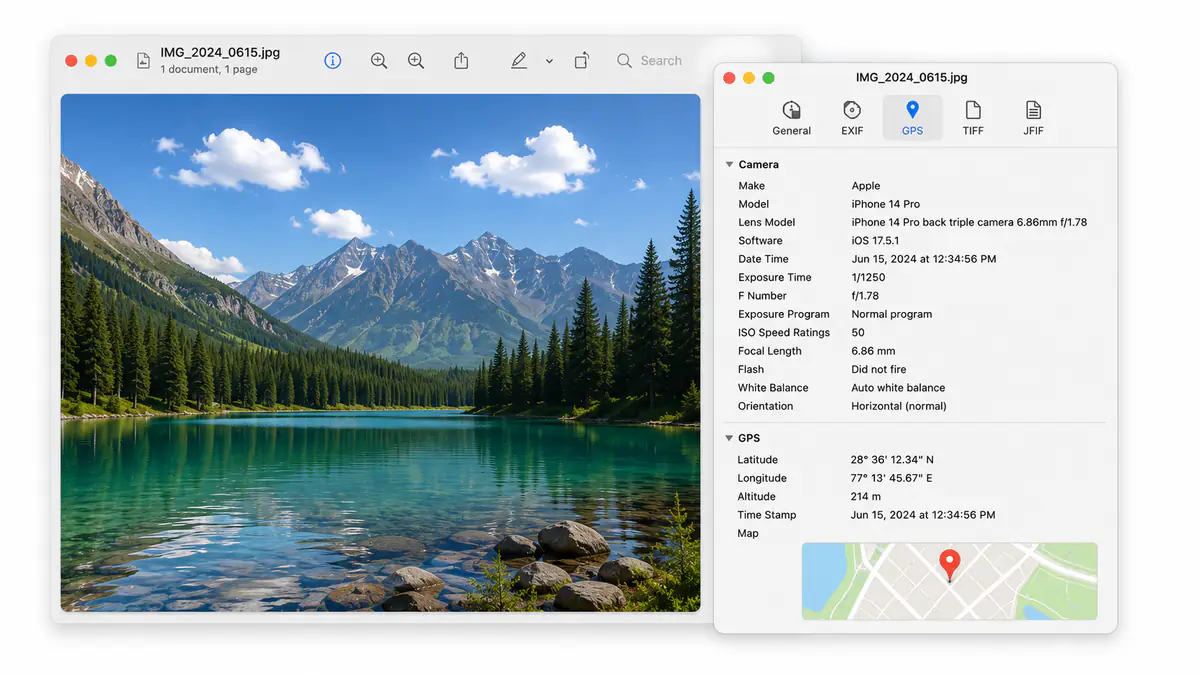Open the Inspector info button in Preview toolbar
This screenshot has height=675, width=1200.
(x=333, y=61)
